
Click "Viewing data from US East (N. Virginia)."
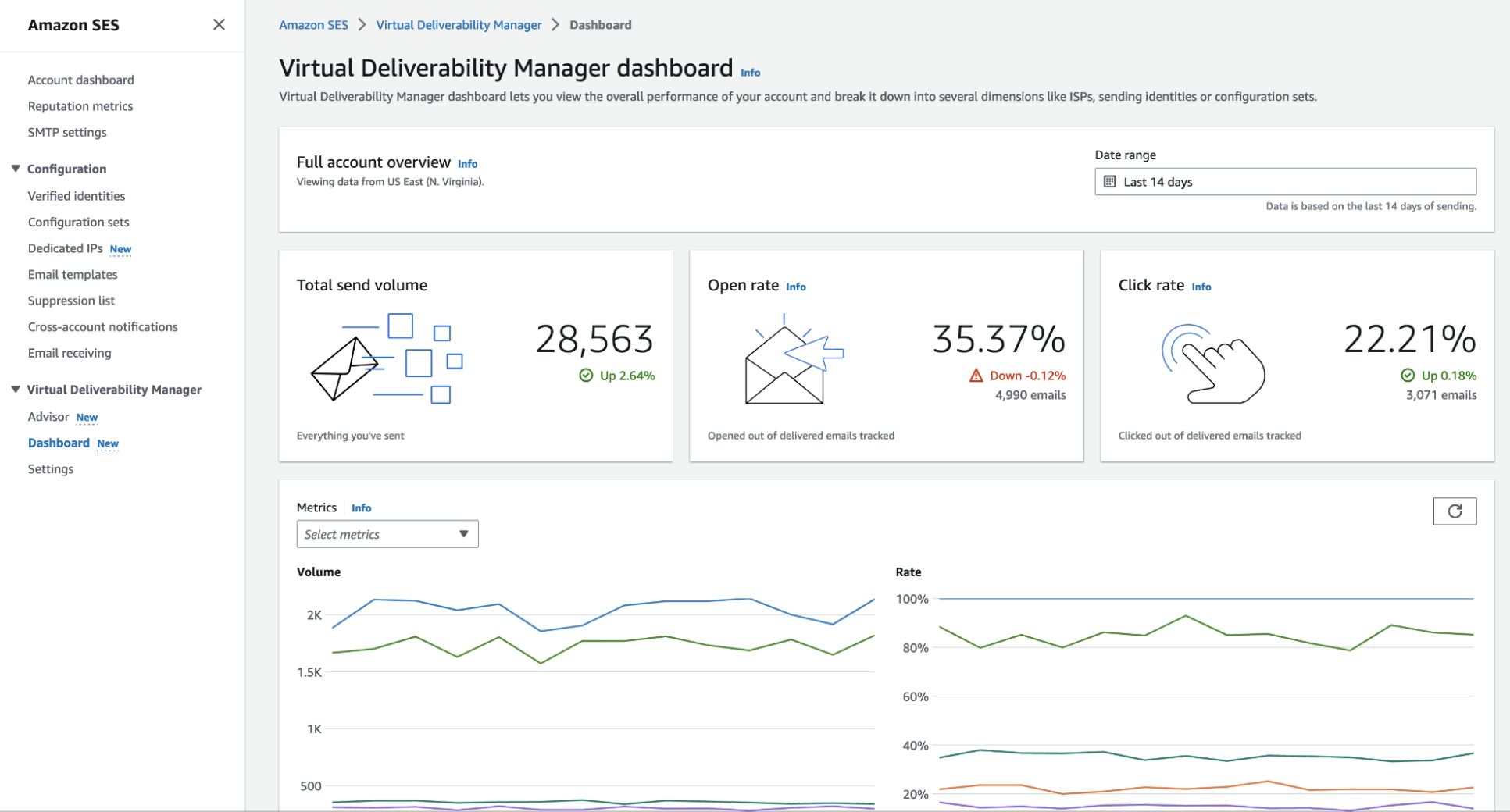tap(390, 182)
